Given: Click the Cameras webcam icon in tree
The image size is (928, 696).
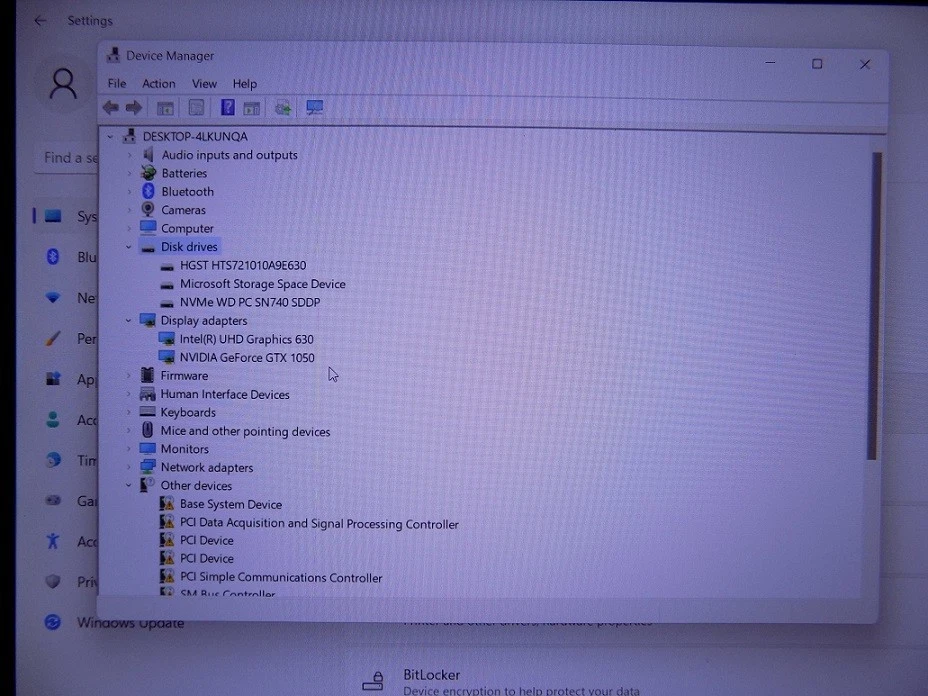Looking at the screenshot, I should [148, 210].
